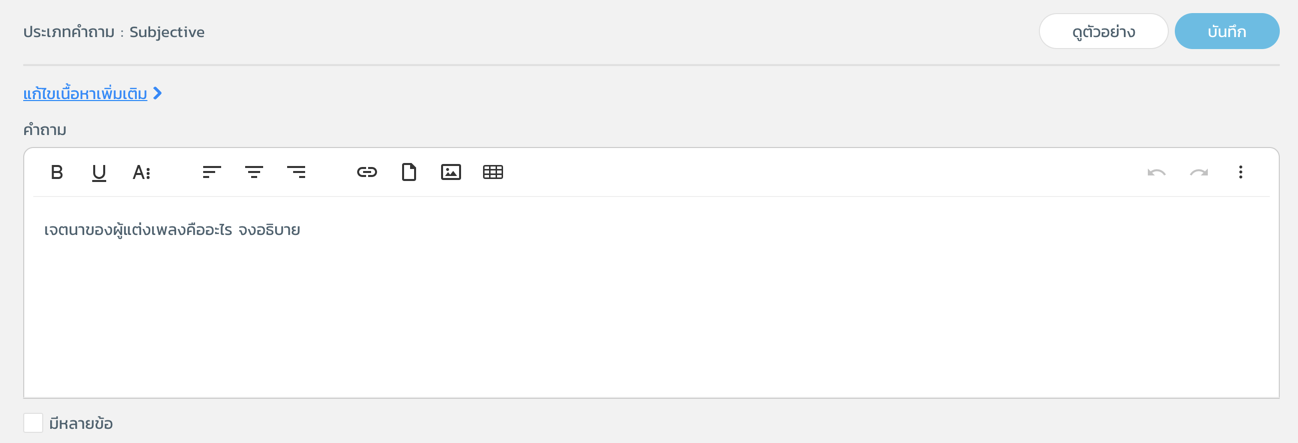Align text to the right

coord(296,172)
